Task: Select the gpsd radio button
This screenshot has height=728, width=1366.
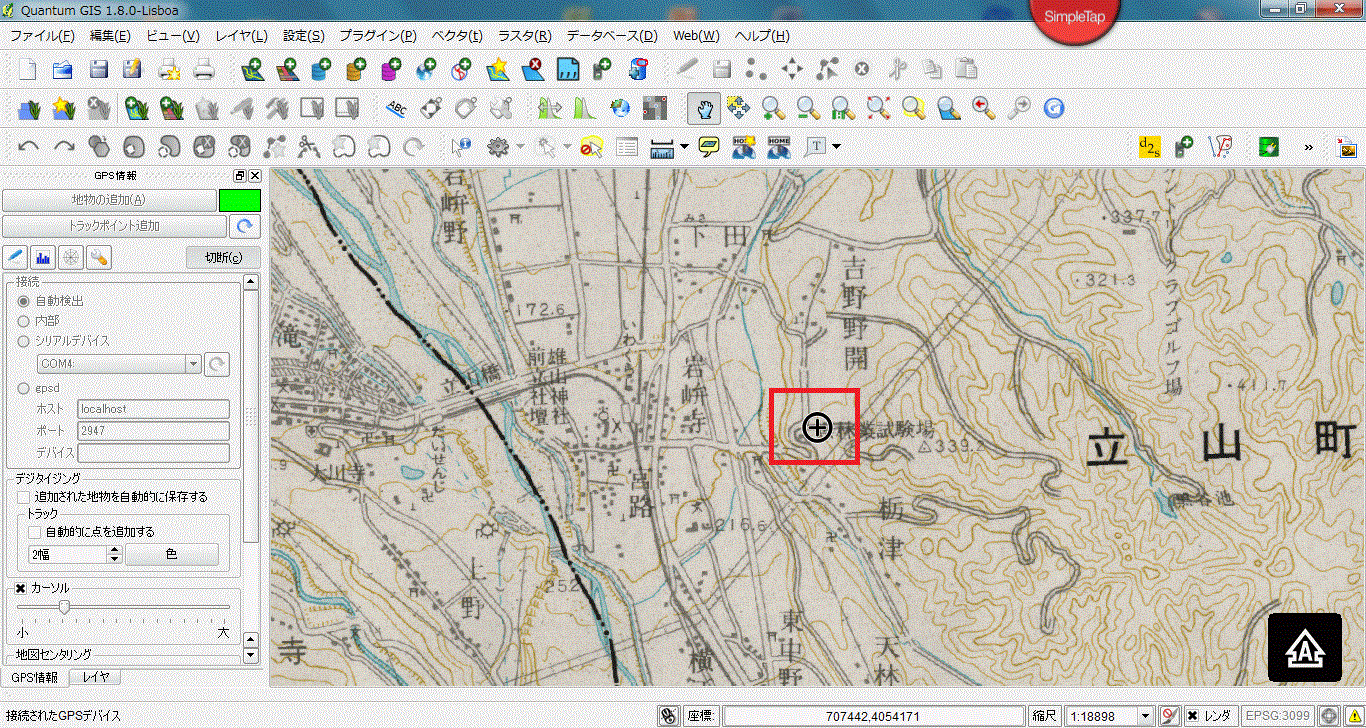Action: pyautogui.click(x=24, y=388)
